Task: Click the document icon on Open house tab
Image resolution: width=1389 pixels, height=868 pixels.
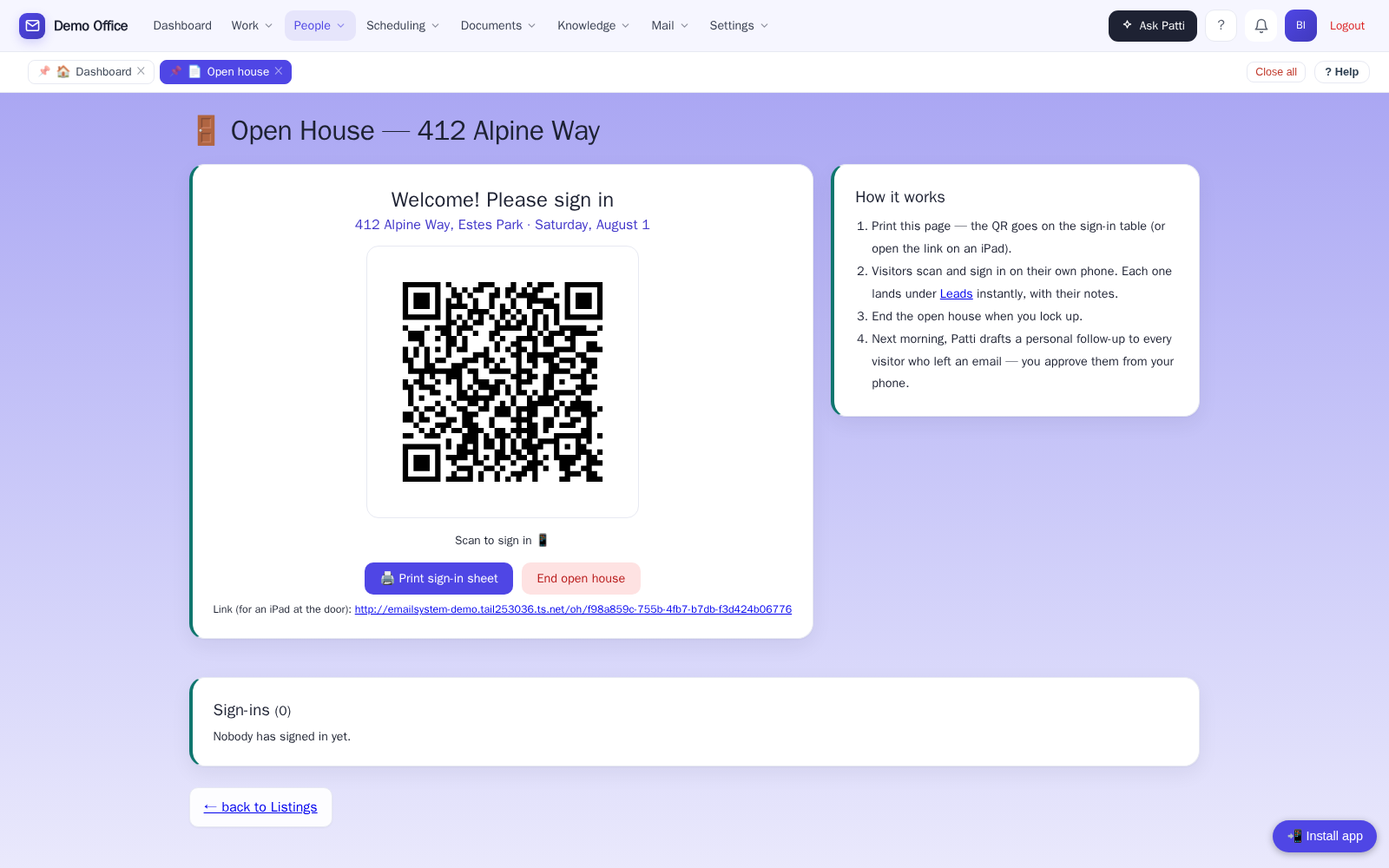Action: click(194, 71)
